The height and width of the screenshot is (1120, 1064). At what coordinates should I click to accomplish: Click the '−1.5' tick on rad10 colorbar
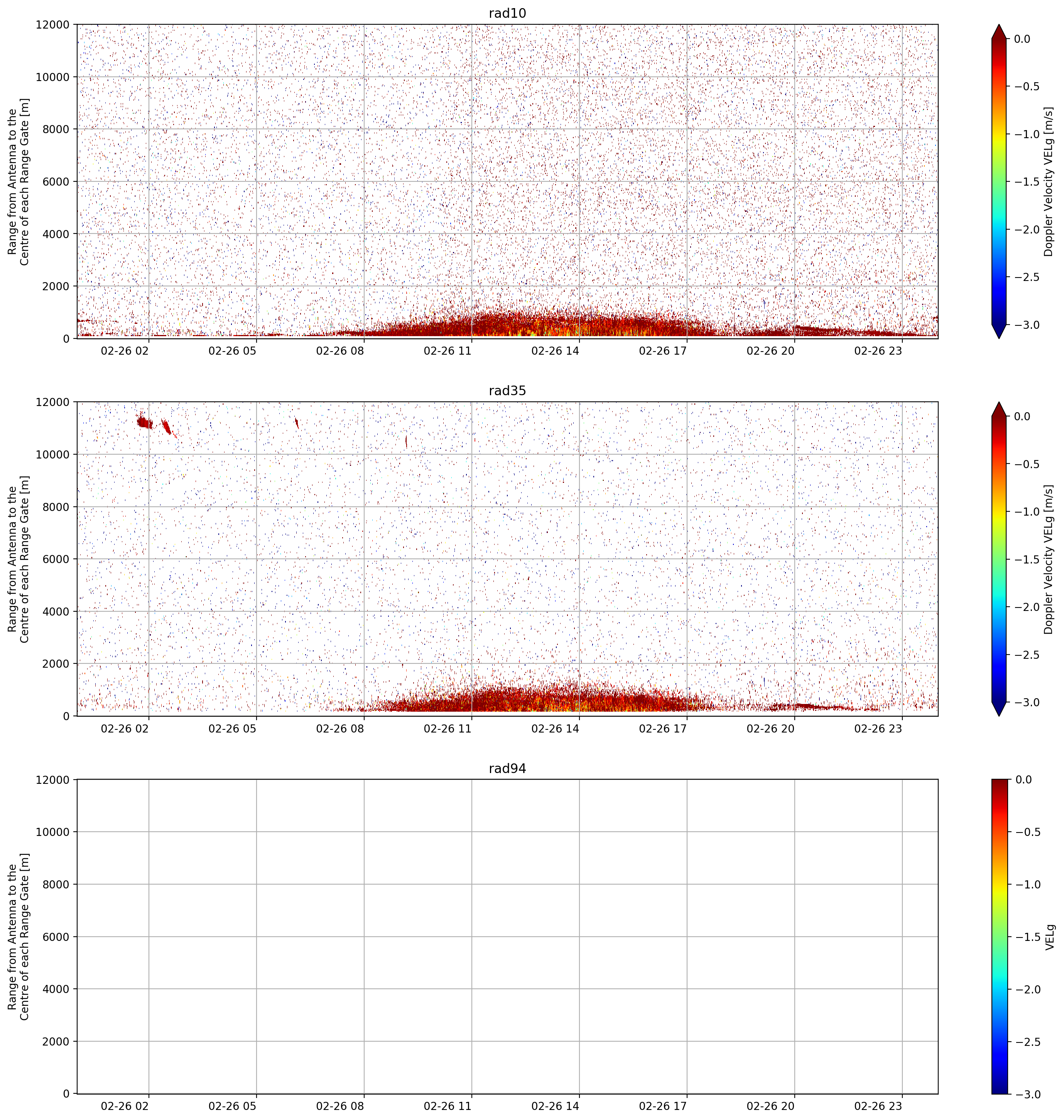click(x=1027, y=181)
